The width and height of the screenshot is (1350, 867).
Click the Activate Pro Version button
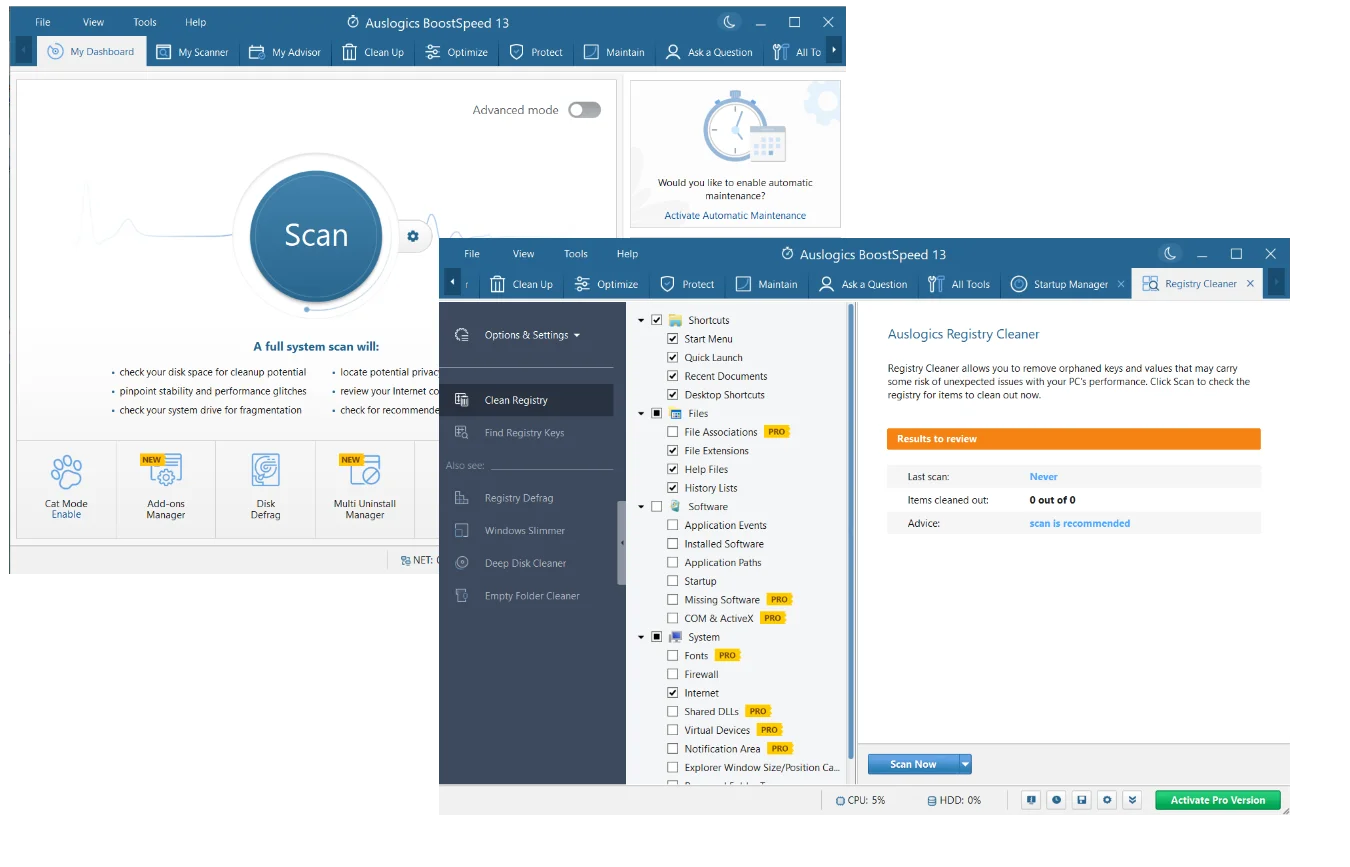(x=1217, y=800)
